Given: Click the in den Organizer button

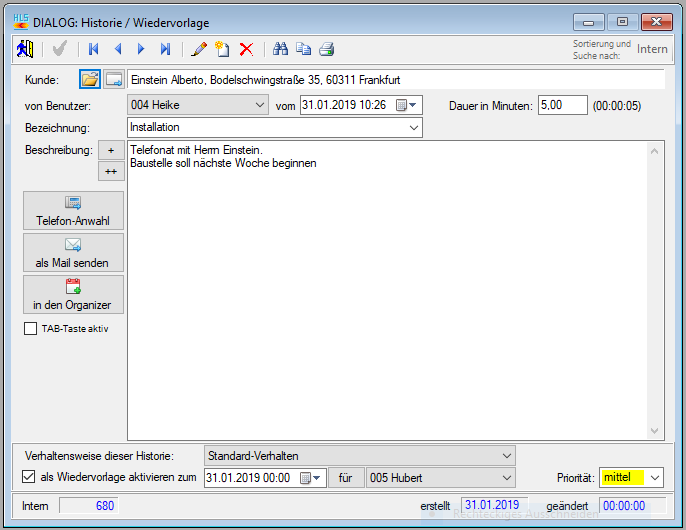Looking at the screenshot, I should [x=73, y=295].
